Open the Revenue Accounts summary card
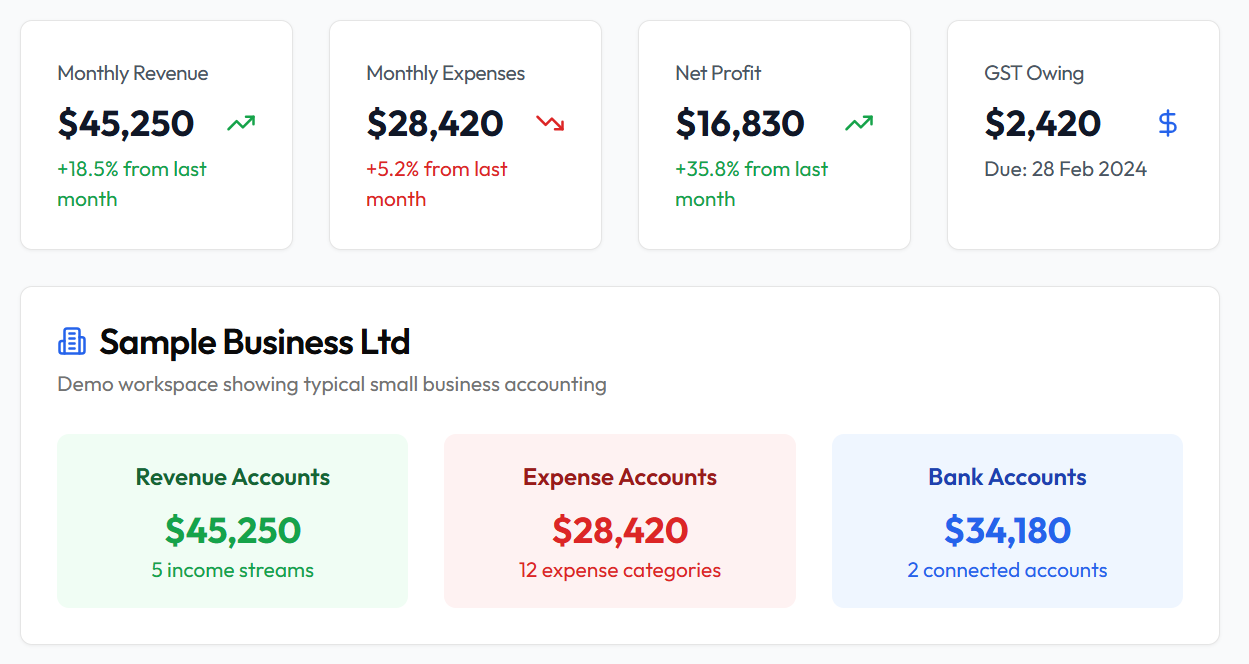Image resolution: width=1249 pixels, height=664 pixels. (232, 520)
